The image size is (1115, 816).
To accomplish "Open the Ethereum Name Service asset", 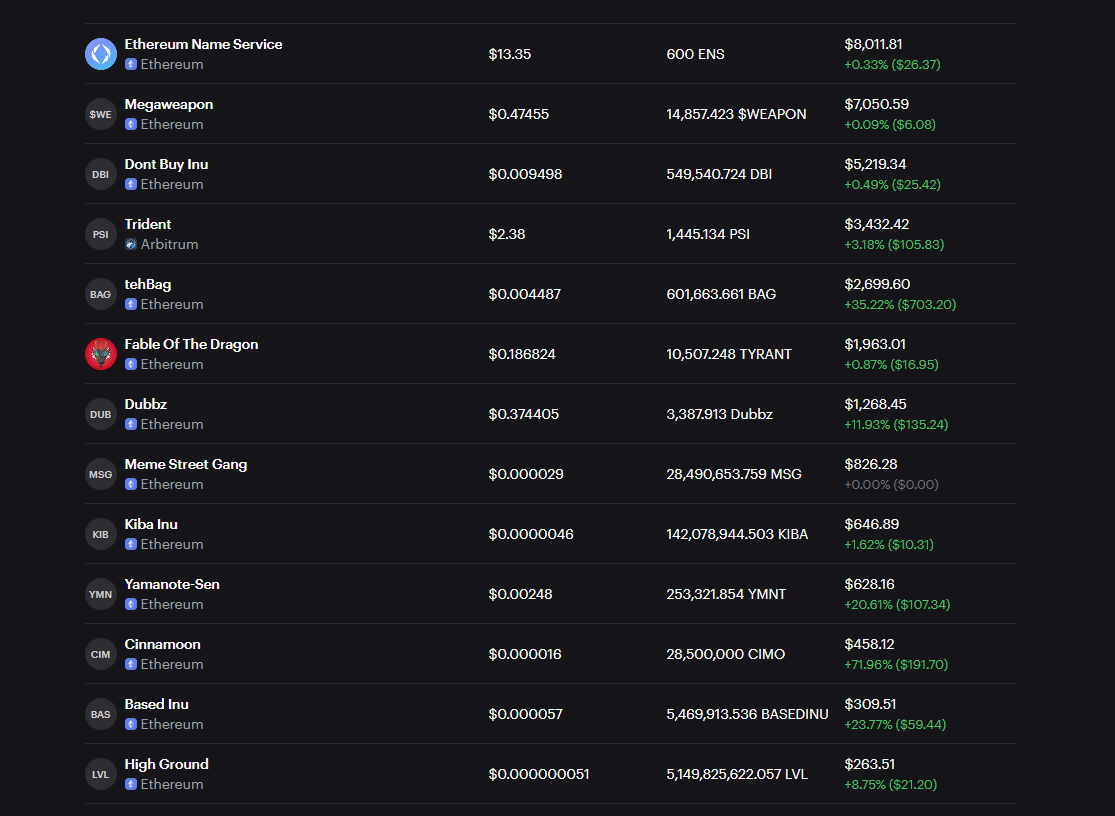I will [x=550, y=54].
